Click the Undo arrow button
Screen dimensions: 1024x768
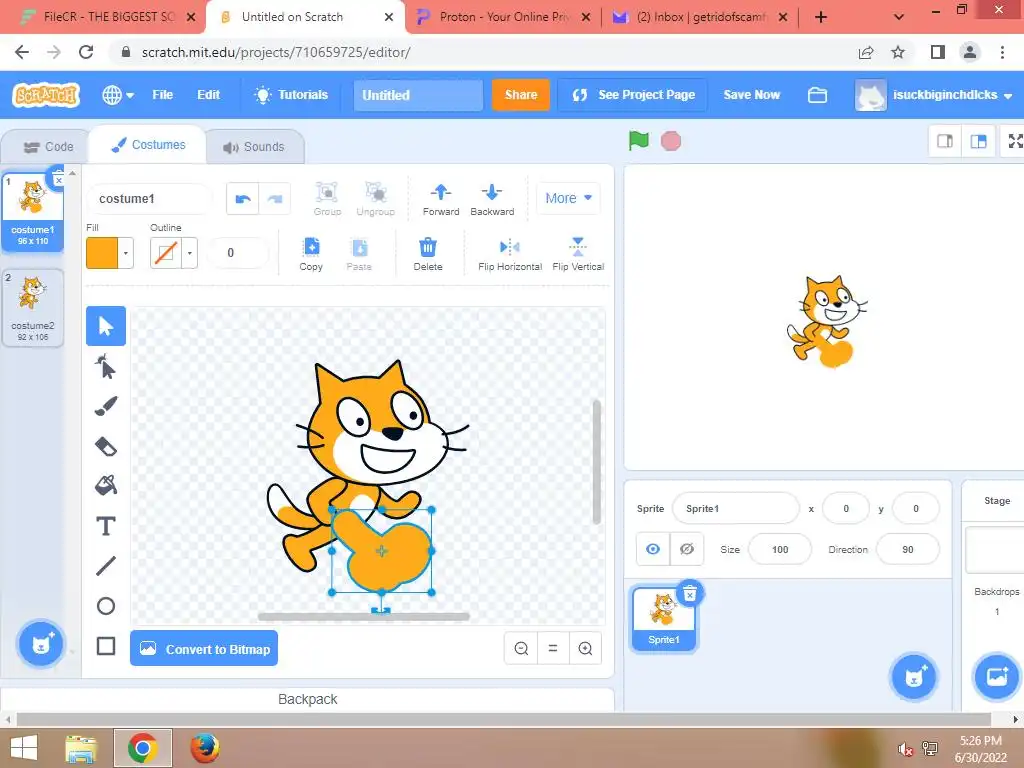pos(242,199)
